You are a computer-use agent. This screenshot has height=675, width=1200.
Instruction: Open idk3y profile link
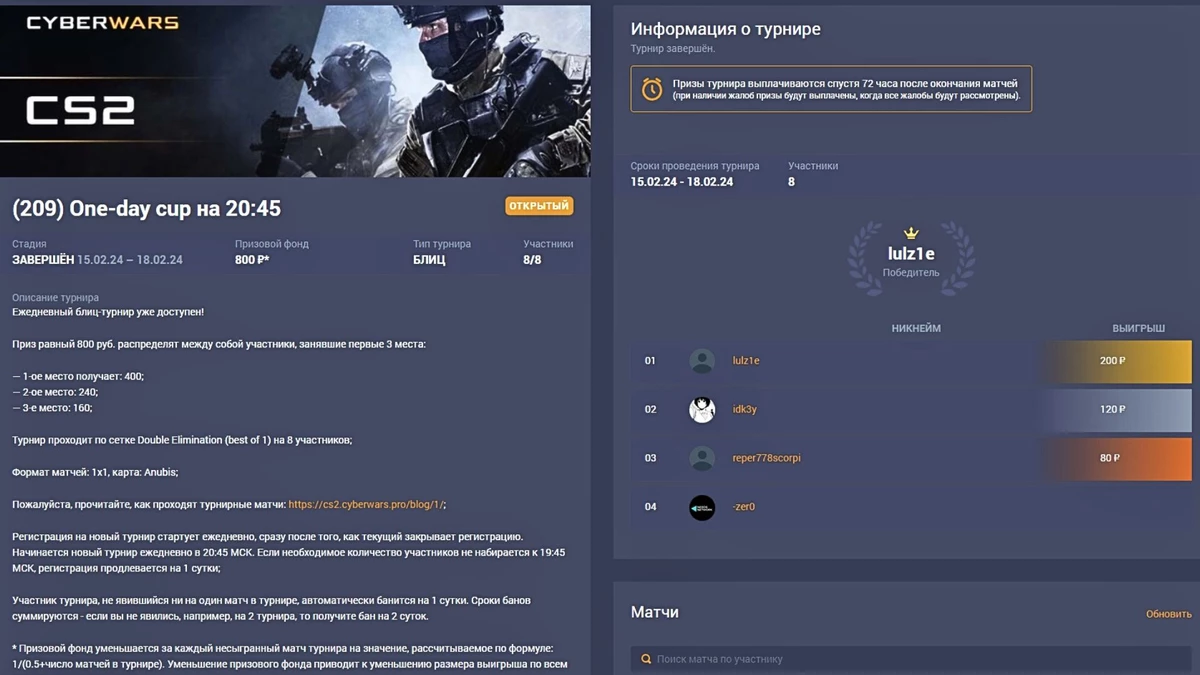pyautogui.click(x=745, y=409)
